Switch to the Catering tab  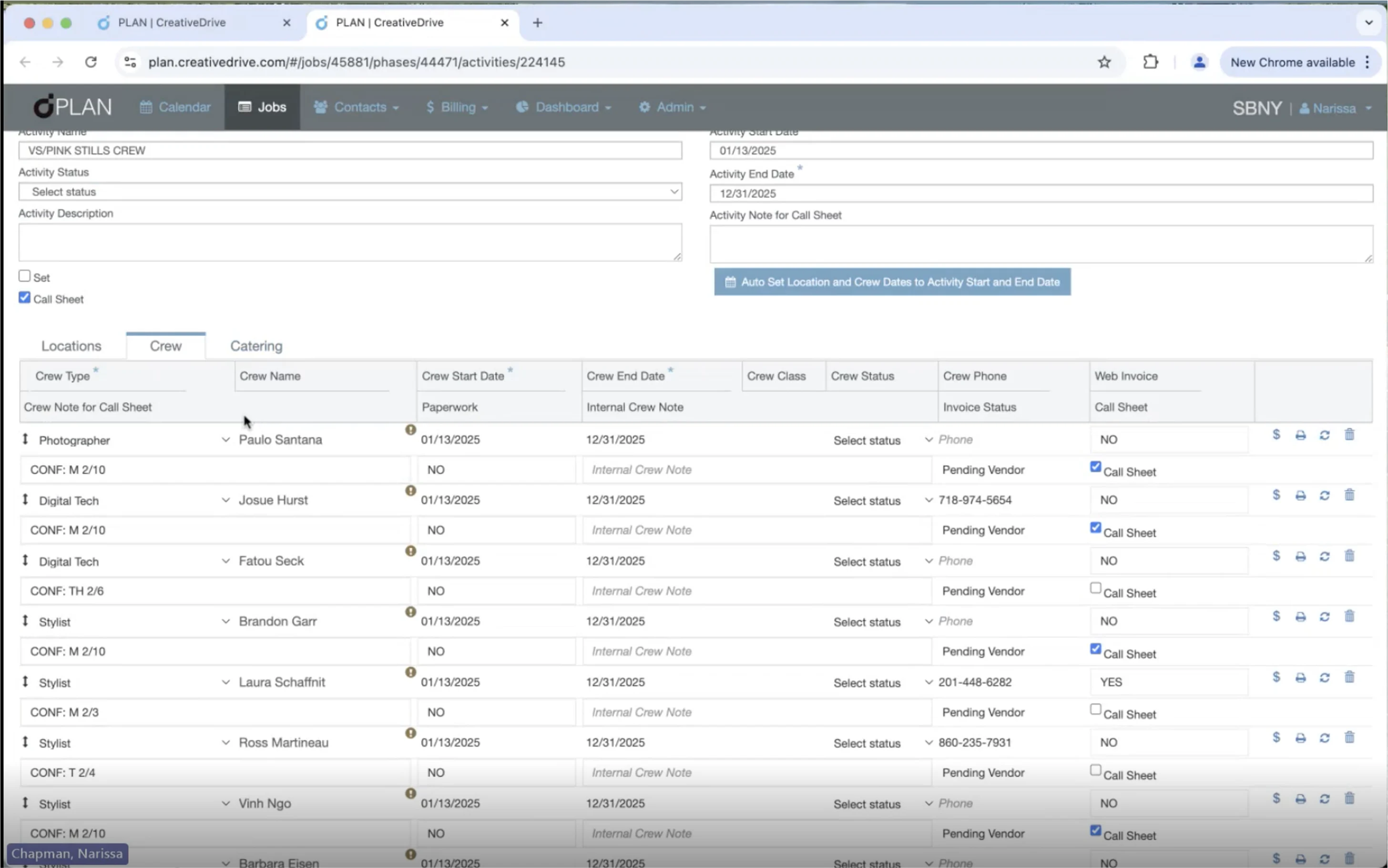(x=256, y=346)
